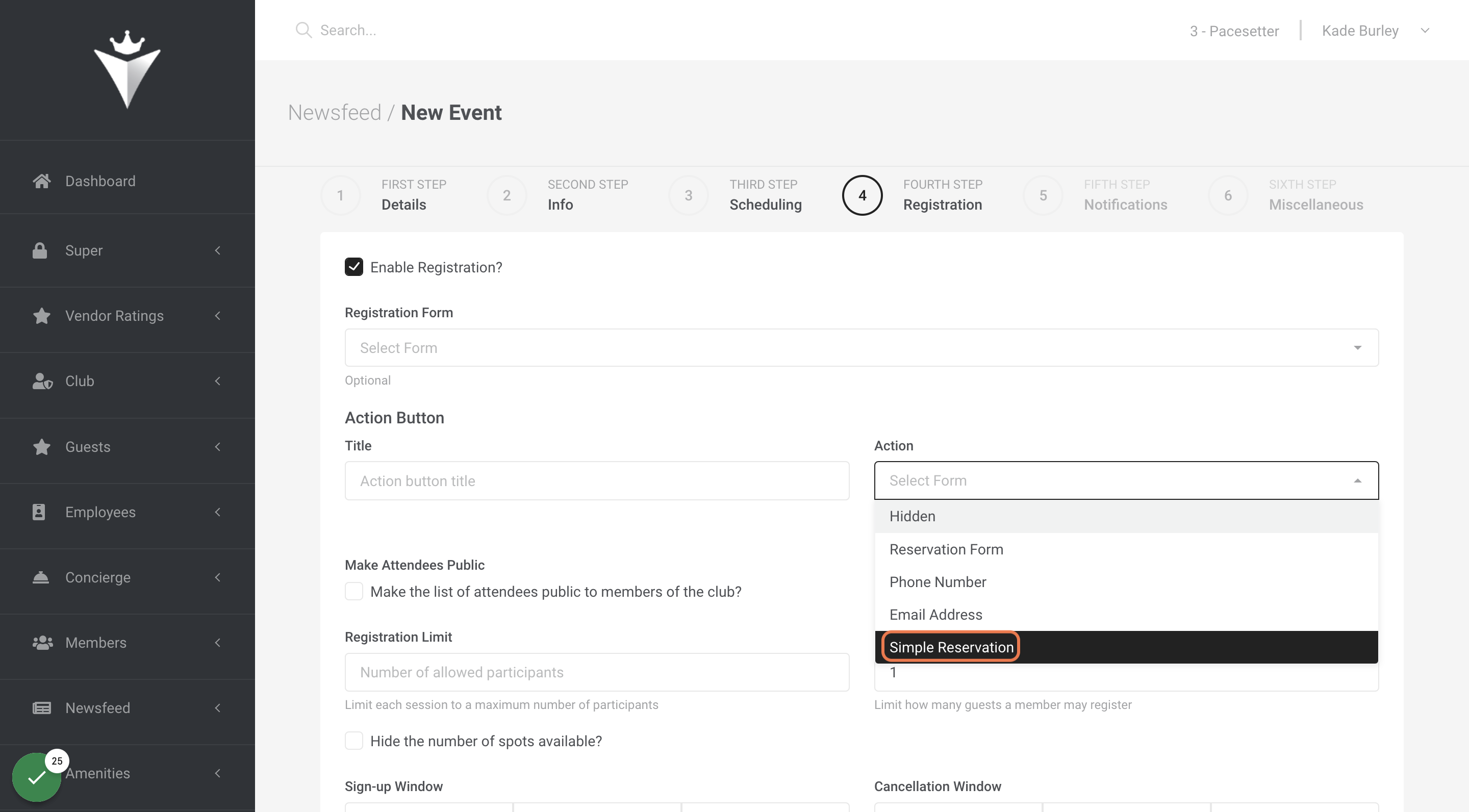
Task: Check Hide the number of spots available
Action: point(353,741)
